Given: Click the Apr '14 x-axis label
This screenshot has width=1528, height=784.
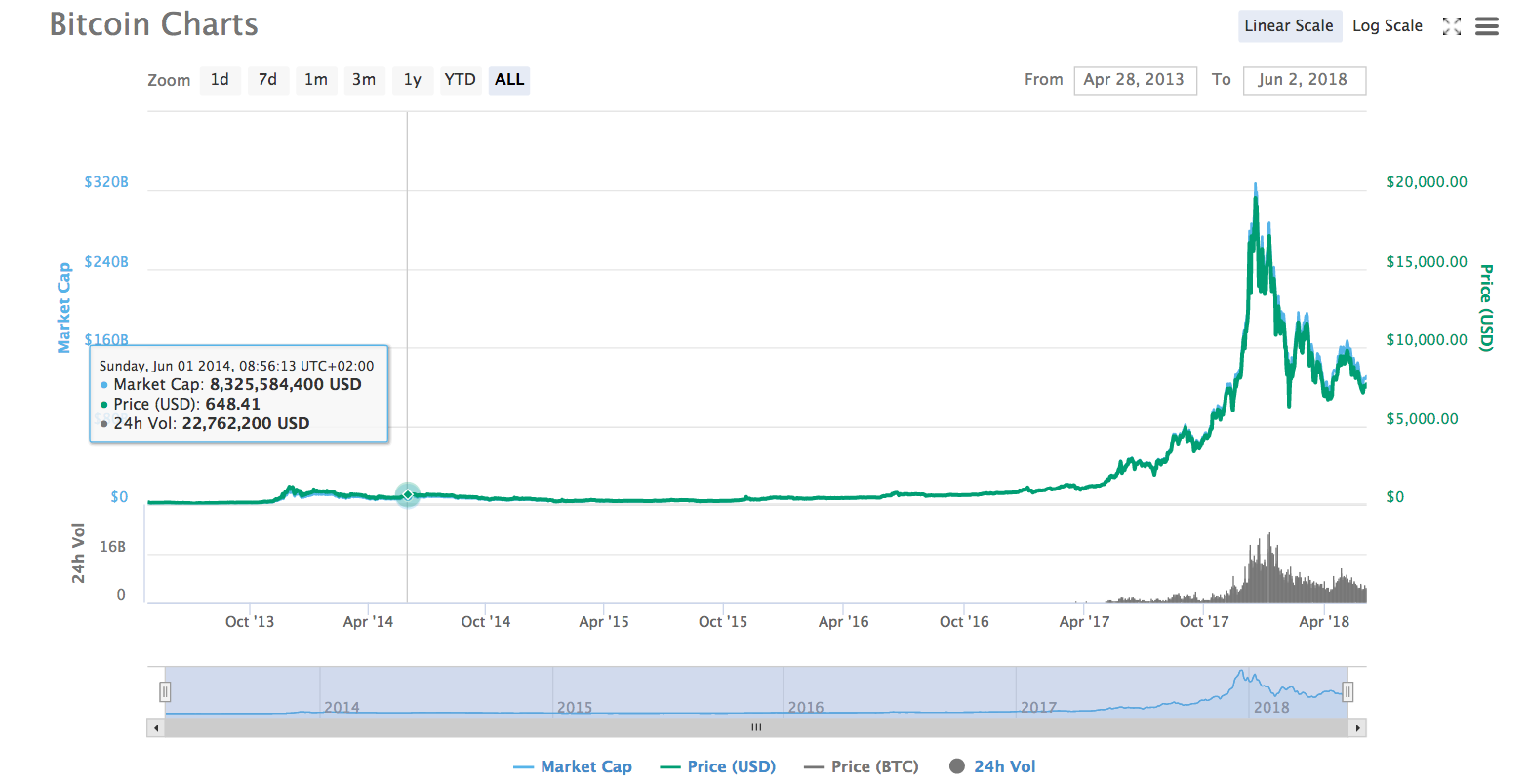Looking at the screenshot, I should click(x=368, y=622).
